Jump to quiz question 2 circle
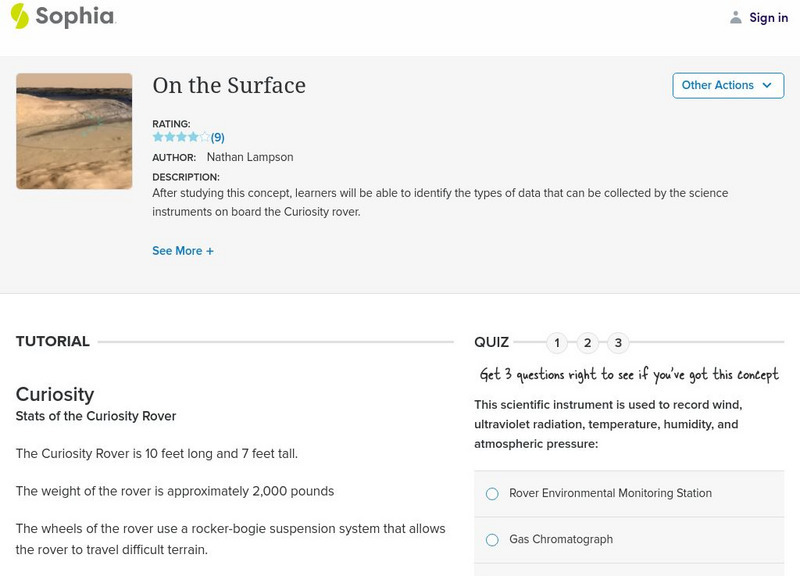This screenshot has height=576, width=800. [588, 343]
